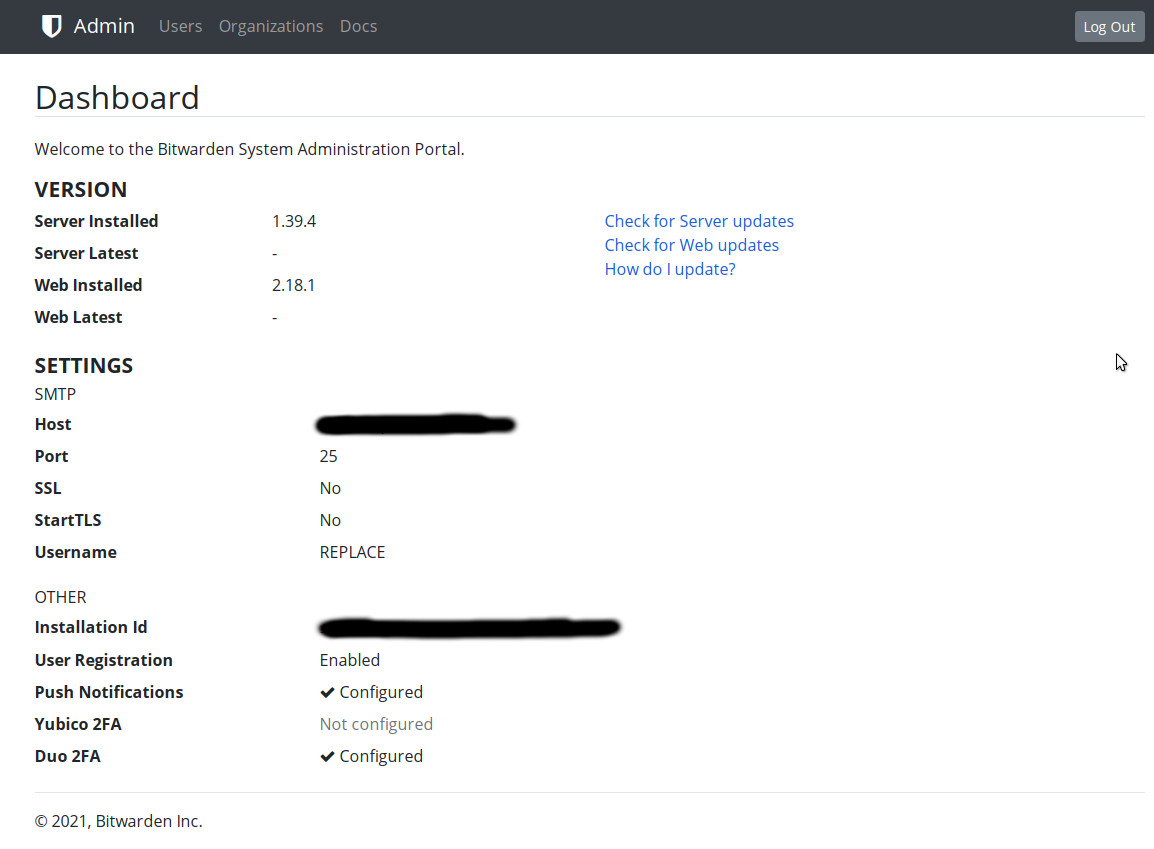Click the Push Notifications 'Configured' status
This screenshot has height=849, width=1154.
click(381, 692)
